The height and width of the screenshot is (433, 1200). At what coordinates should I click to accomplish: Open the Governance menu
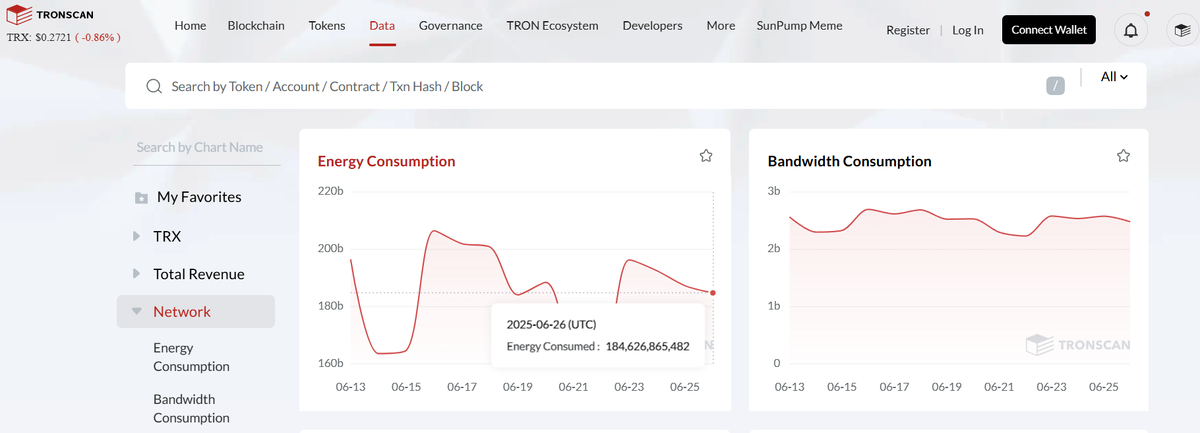[450, 26]
